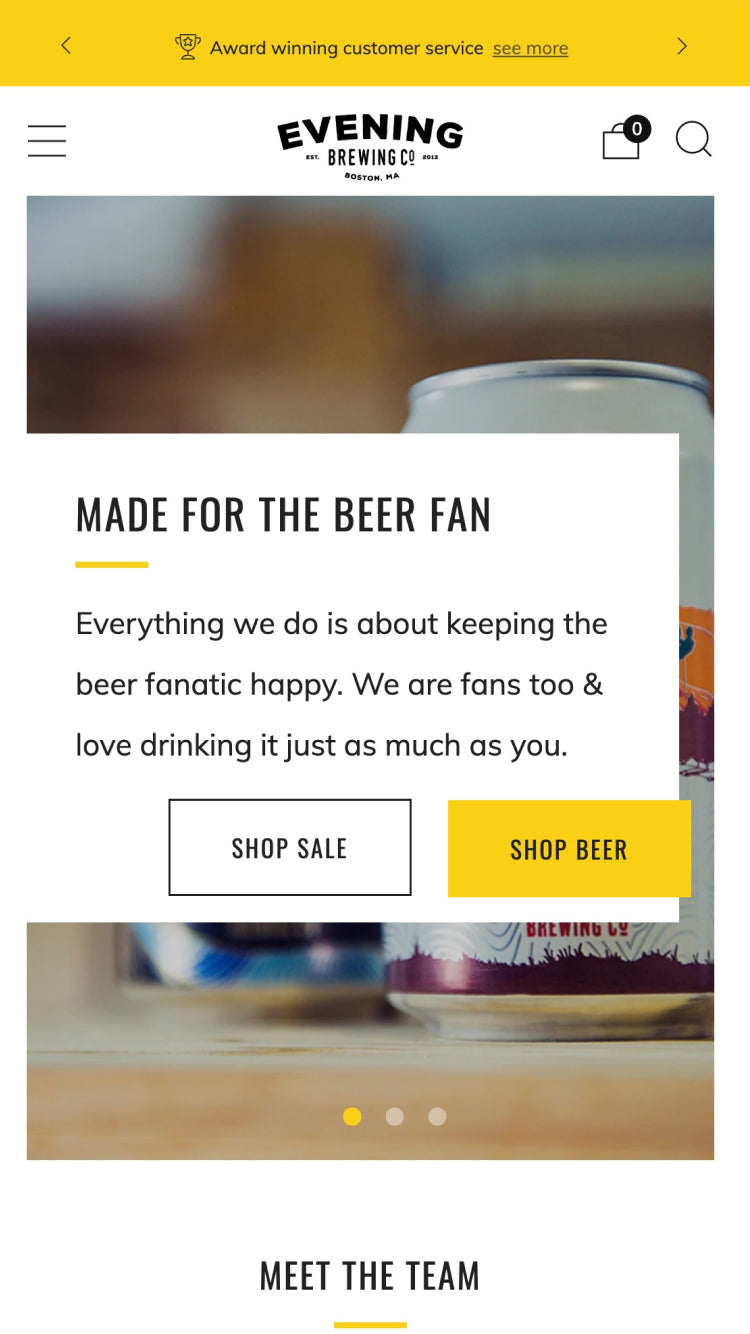Click the previous announcement arrow
This screenshot has height=1334, width=750.
click(x=66, y=46)
